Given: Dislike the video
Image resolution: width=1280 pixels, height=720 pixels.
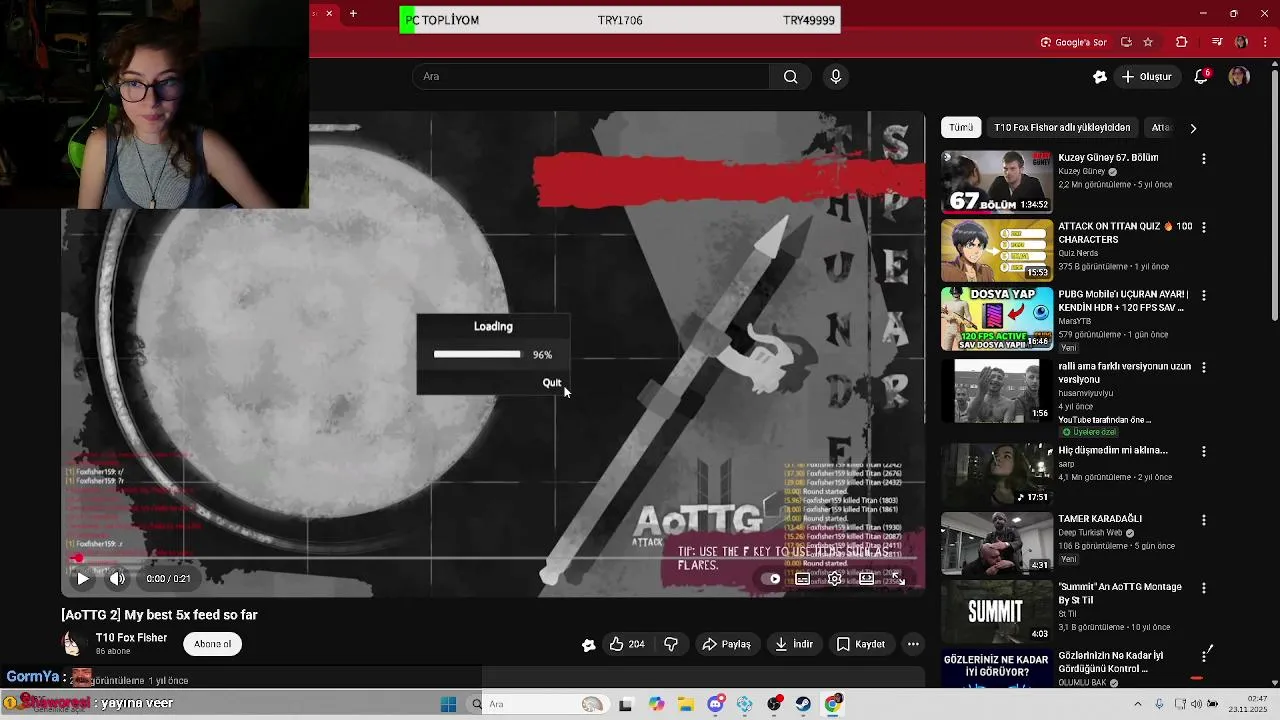Looking at the screenshot, I should tap(671, 644).
